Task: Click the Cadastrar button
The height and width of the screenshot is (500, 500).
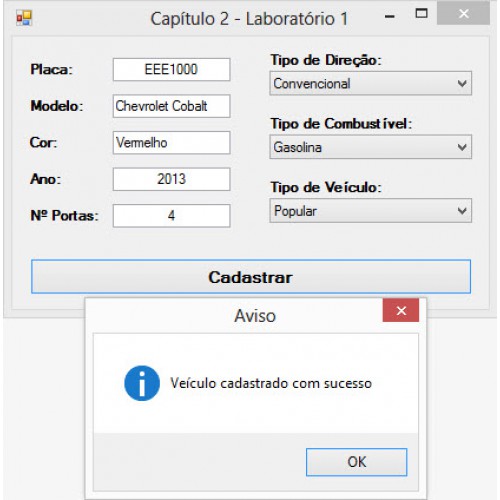Action: pos(251,277)
